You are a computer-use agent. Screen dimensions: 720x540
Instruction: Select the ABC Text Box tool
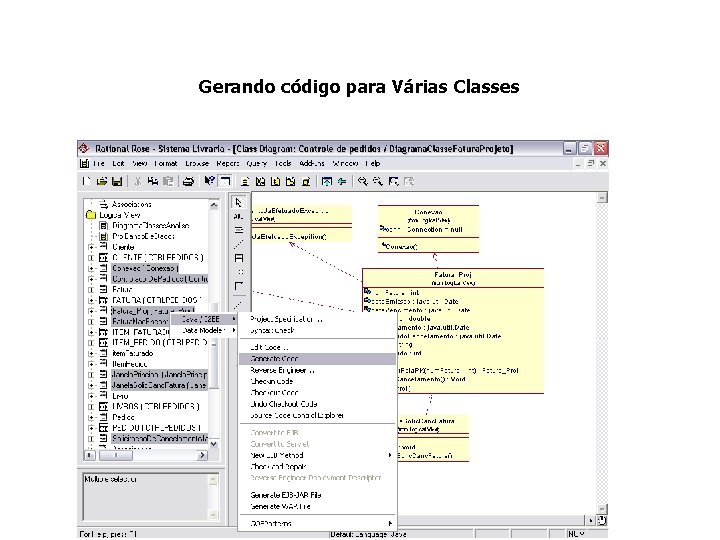tap(239, 216)
